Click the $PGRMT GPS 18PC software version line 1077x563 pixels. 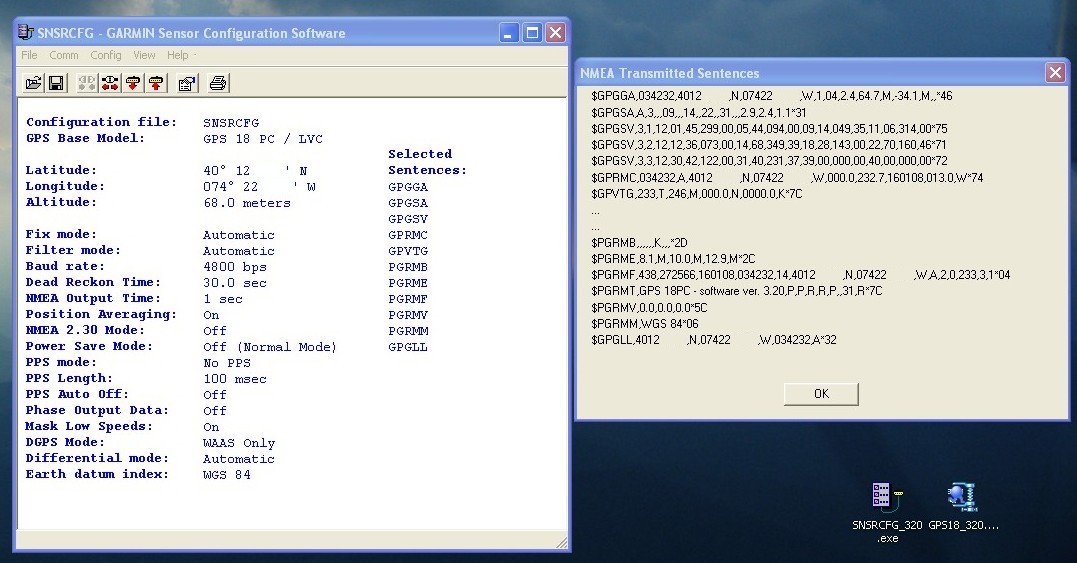point(736,291)
